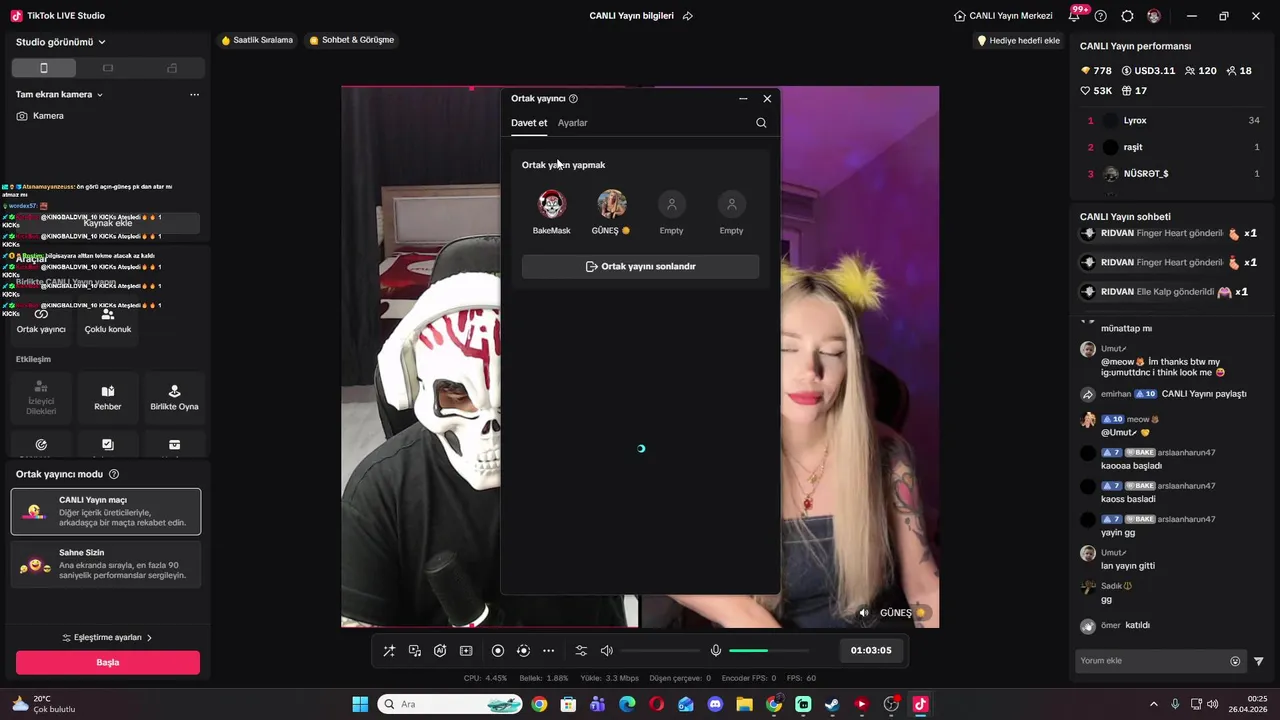This screenshot has height=720, width=1280.
Task: Open scene three-dot options menu
Action: pos(194,95)
